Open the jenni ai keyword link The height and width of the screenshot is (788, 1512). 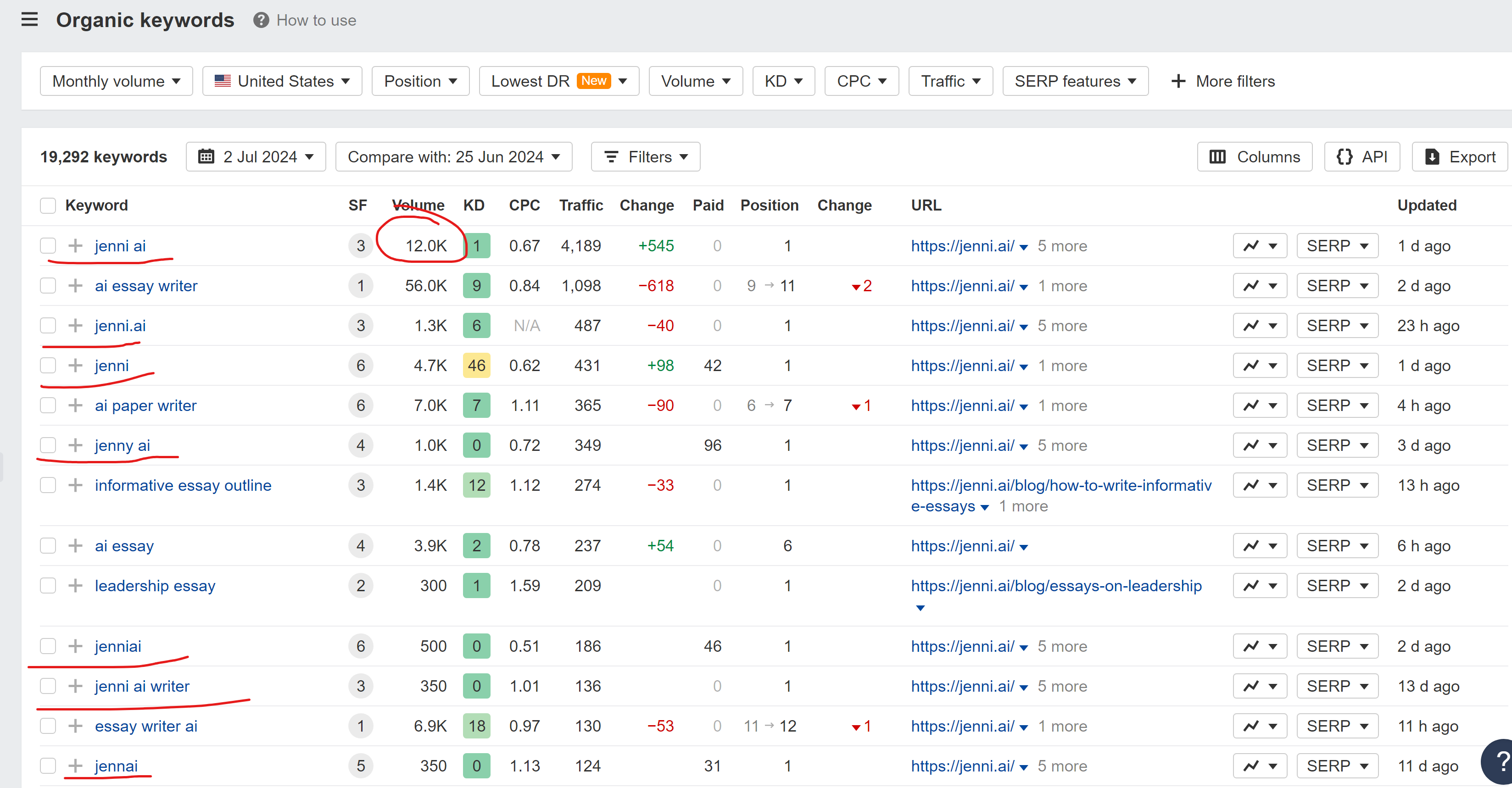[x=120, y=246]
